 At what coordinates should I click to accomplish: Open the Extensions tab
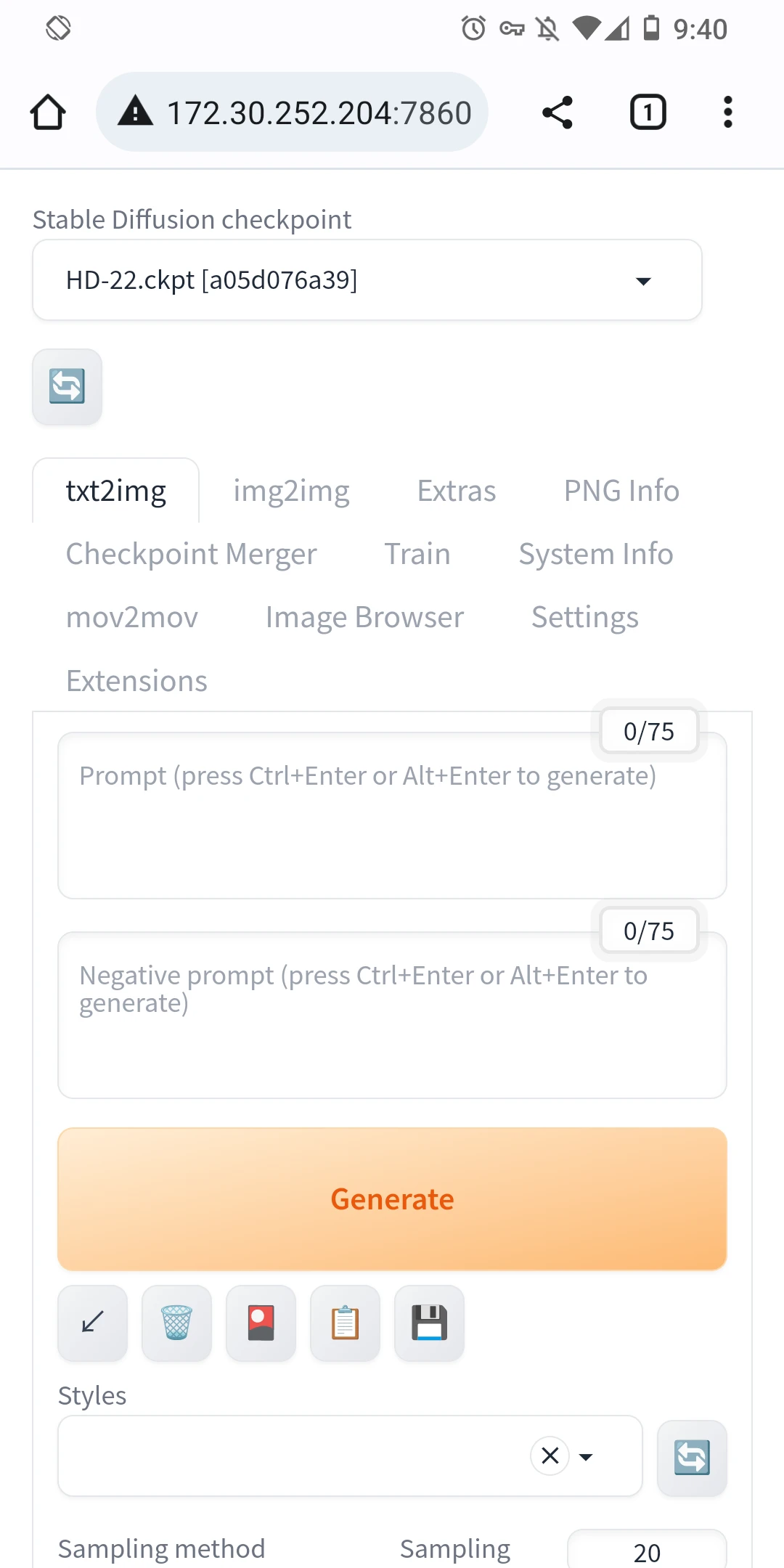(x=136, y=682)
